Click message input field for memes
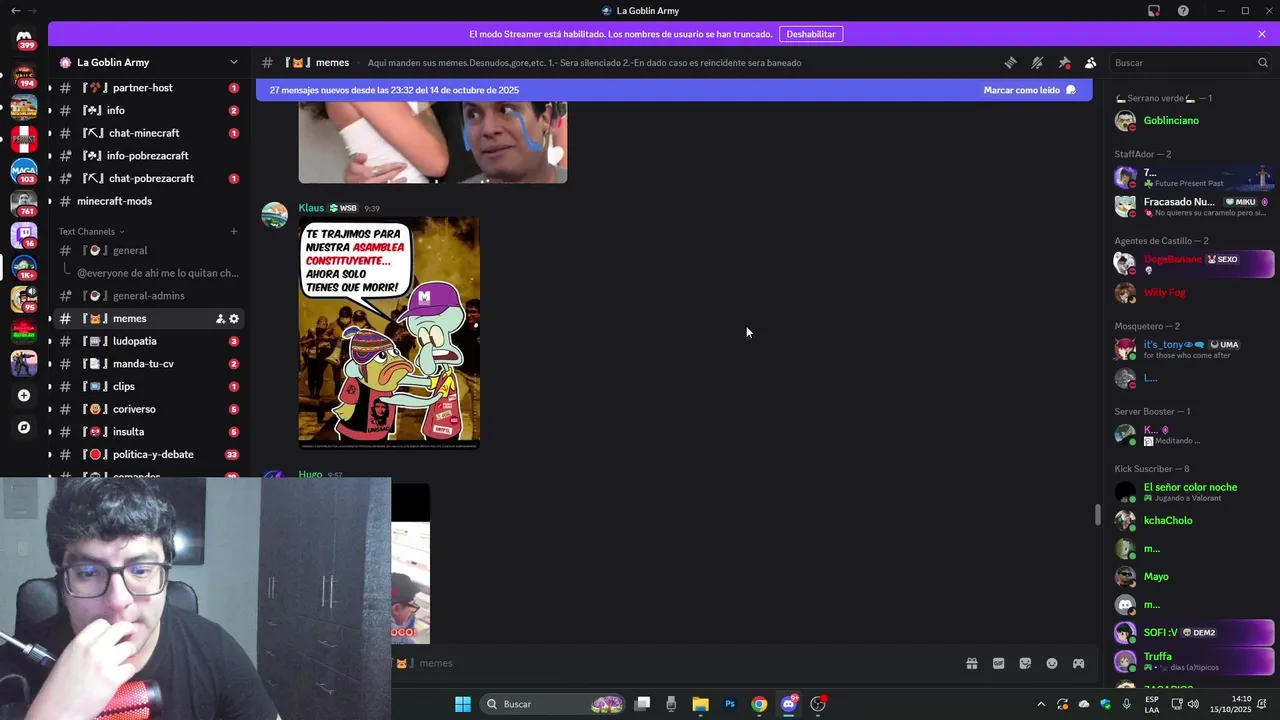1280x720 pixels. [x=670, y=663]
